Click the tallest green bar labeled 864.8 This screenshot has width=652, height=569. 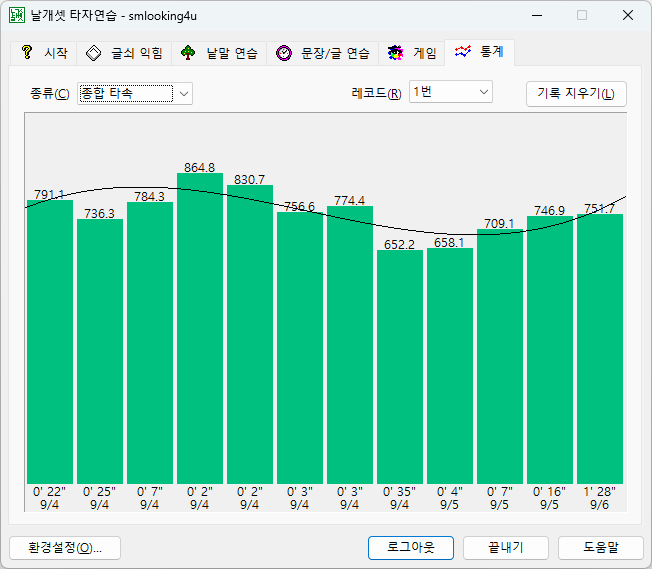pos(200,328)
